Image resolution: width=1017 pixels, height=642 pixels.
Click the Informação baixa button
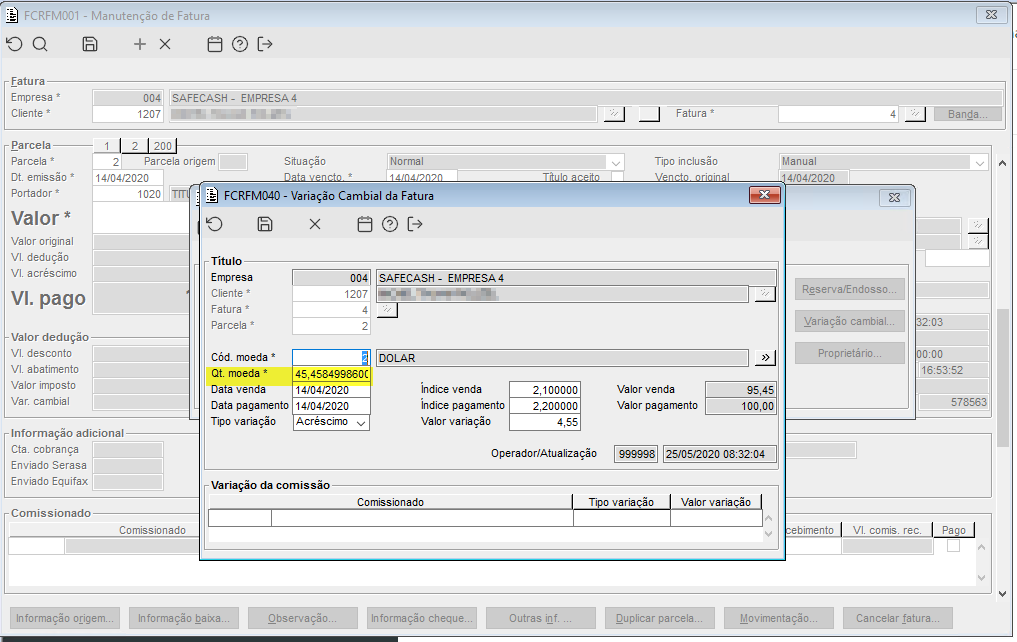click(x=184, y=618)
